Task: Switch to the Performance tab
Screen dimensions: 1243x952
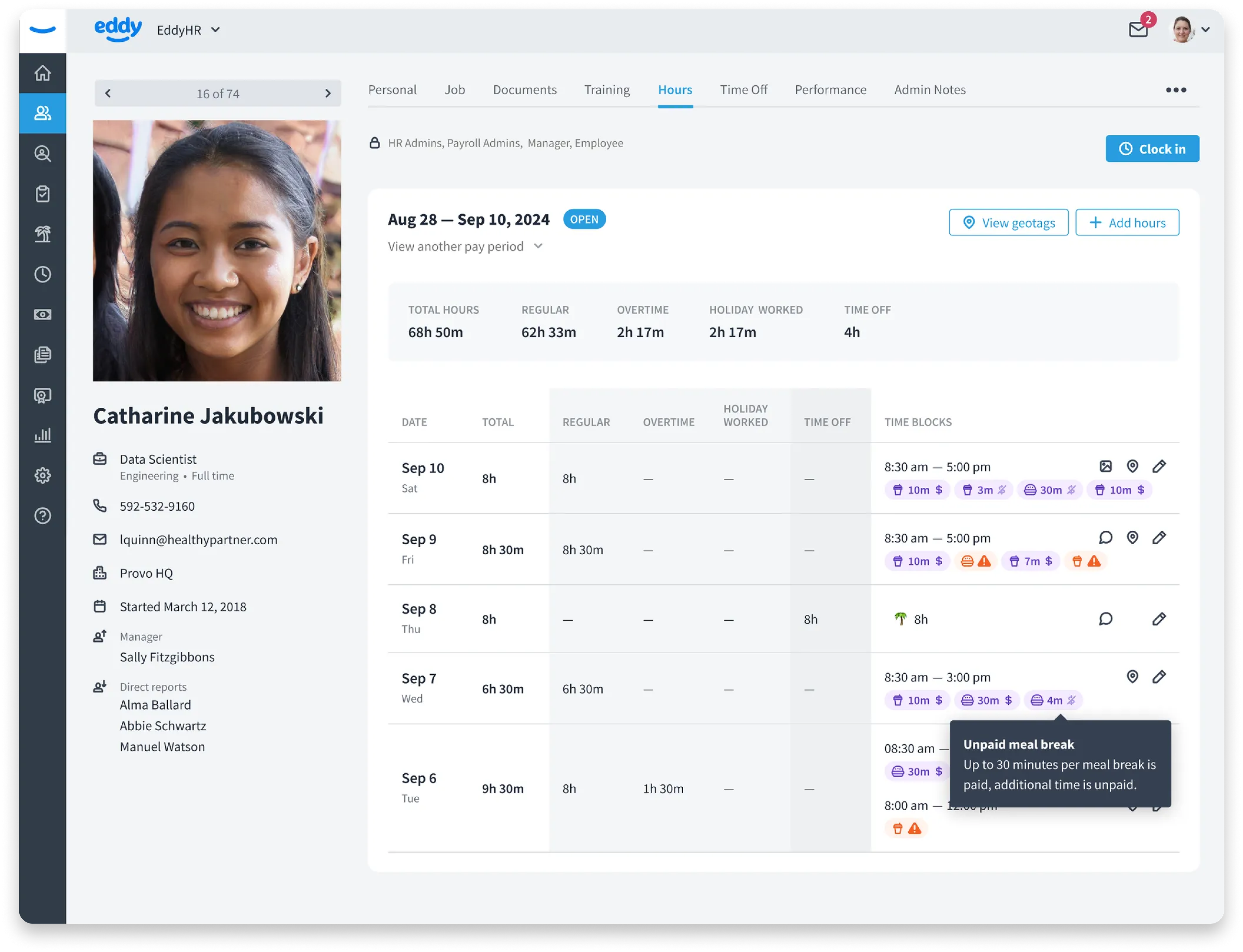Action: coord(830,90)
